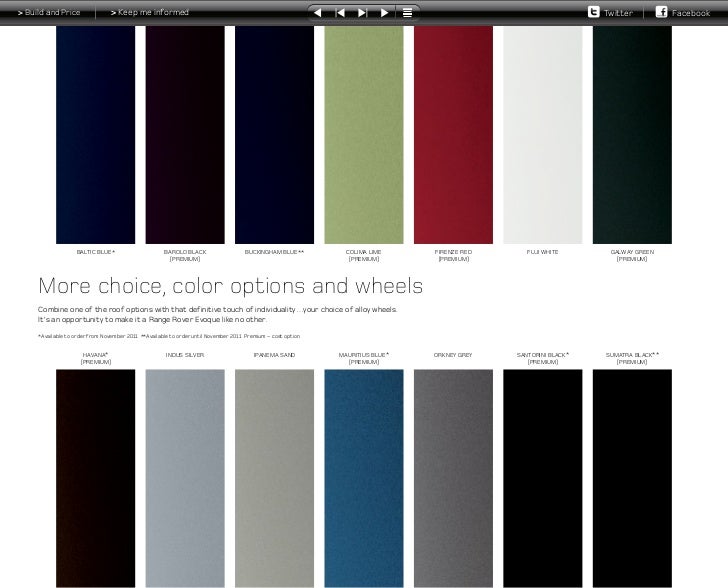Click the Facebook logo icon
Image resolution: width=728 pixels, height=588 pixels.
(662, 12)
